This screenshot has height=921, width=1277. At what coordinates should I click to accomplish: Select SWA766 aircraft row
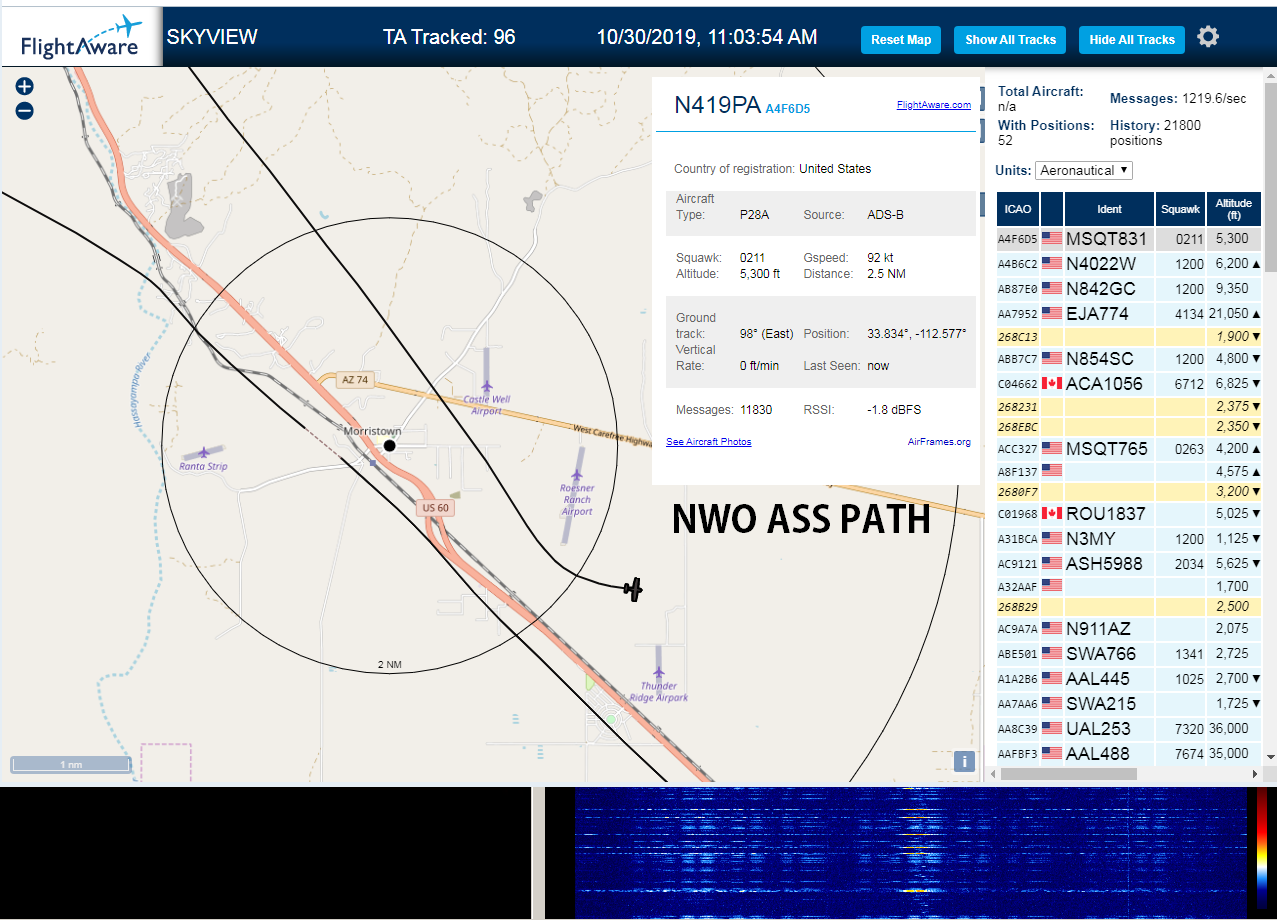[1129, 654]
